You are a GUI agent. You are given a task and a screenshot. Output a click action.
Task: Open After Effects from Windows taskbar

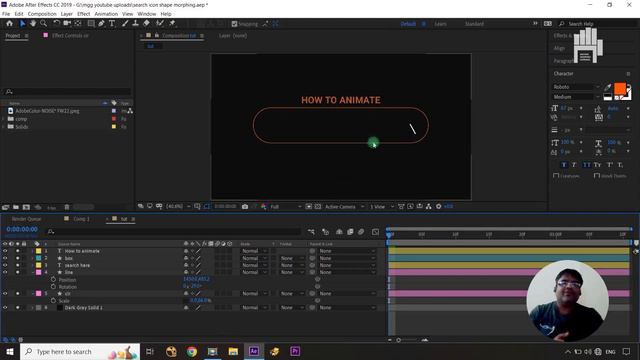pyautogui.click(x=254, y=351)
